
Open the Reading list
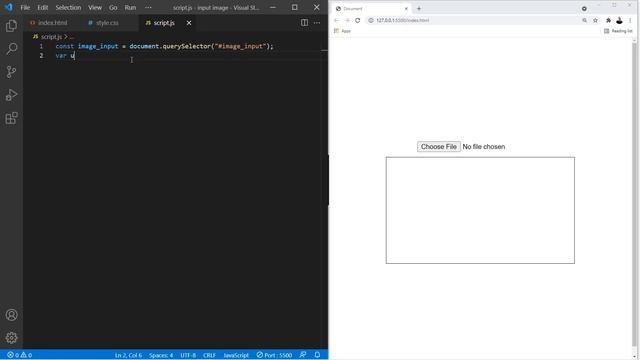[x=618, y=31]
